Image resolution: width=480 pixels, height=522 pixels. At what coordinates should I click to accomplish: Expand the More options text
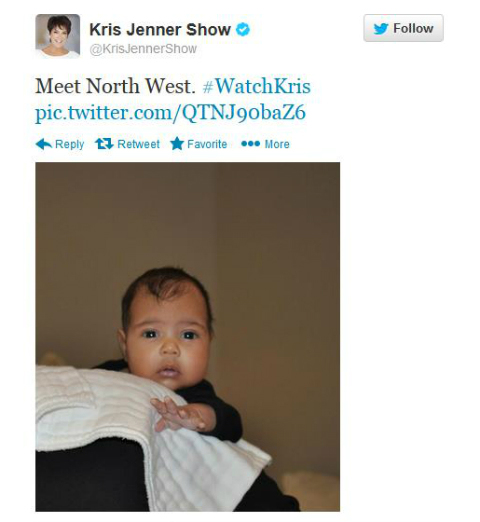coord(277,144)
